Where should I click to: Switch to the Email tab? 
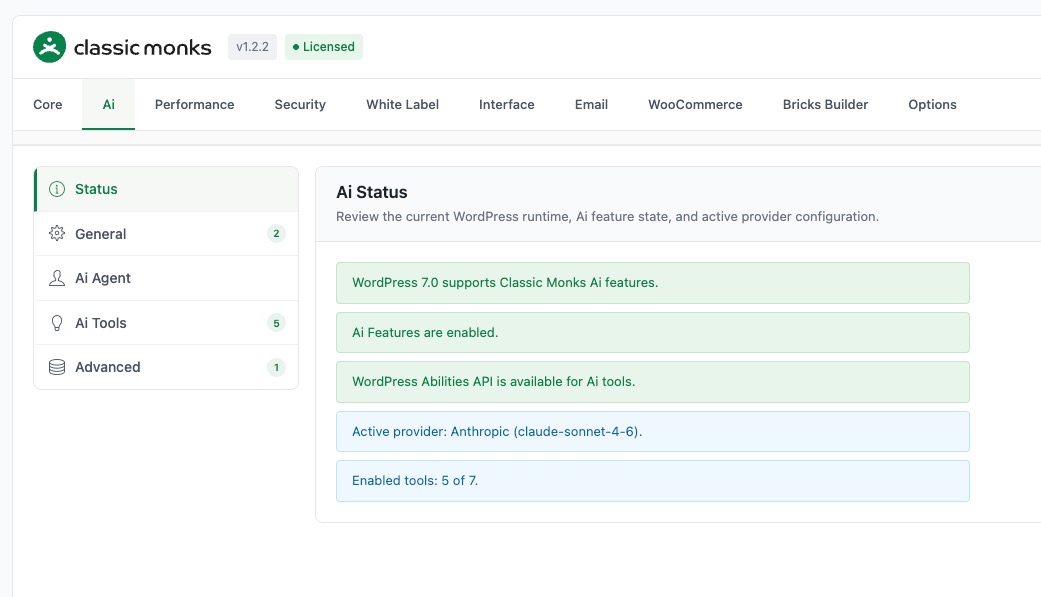click(591, 104)
